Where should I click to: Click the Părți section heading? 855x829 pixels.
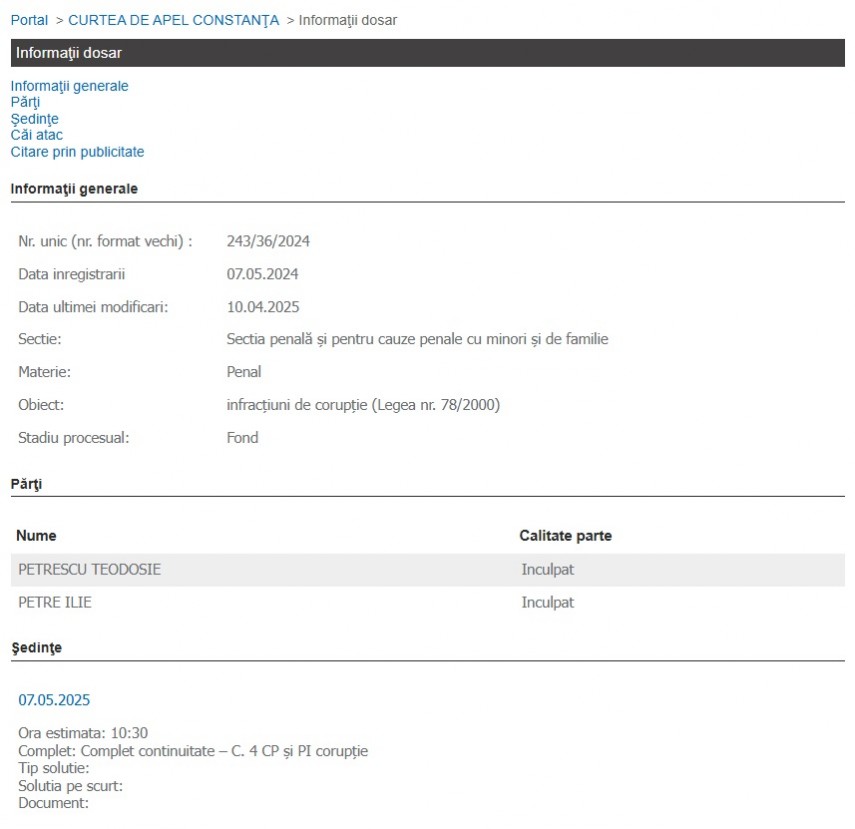coord(26,484)
